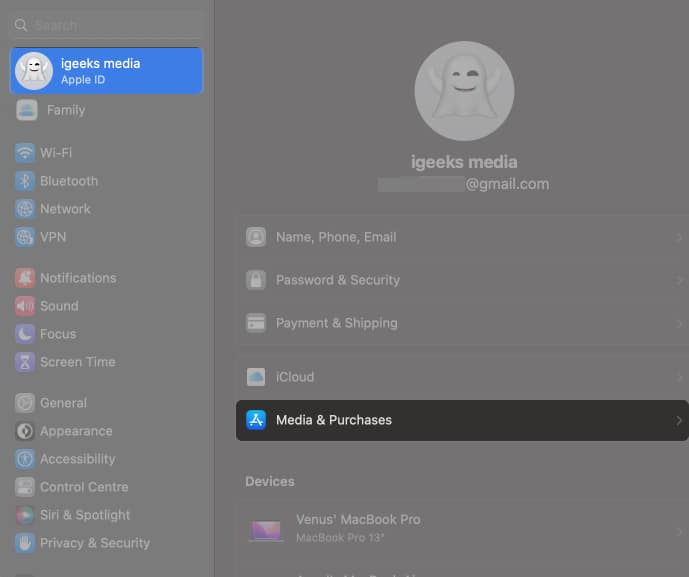Click the Network globe icon

pyautogui.click(x=25, y=209)
